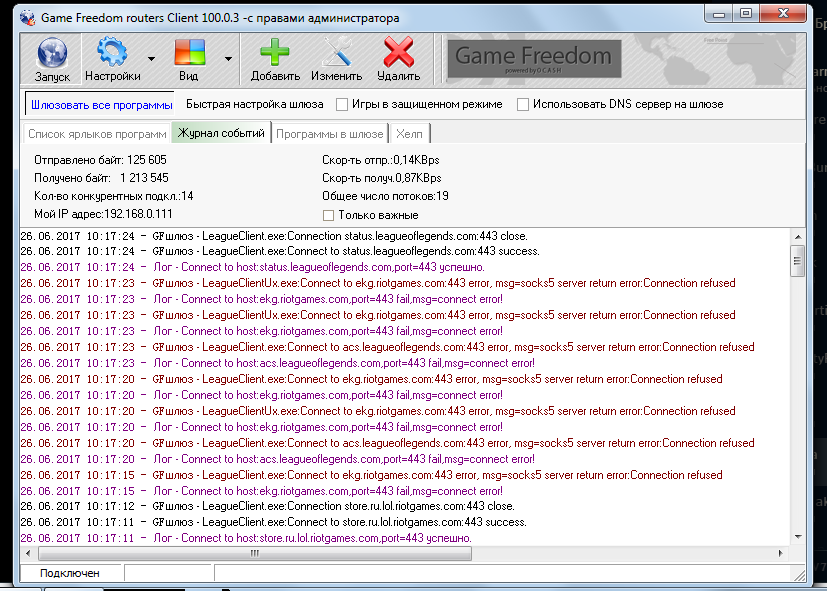Click the Изменить edit tools icon
827x591 pixels.
point(336,52)
